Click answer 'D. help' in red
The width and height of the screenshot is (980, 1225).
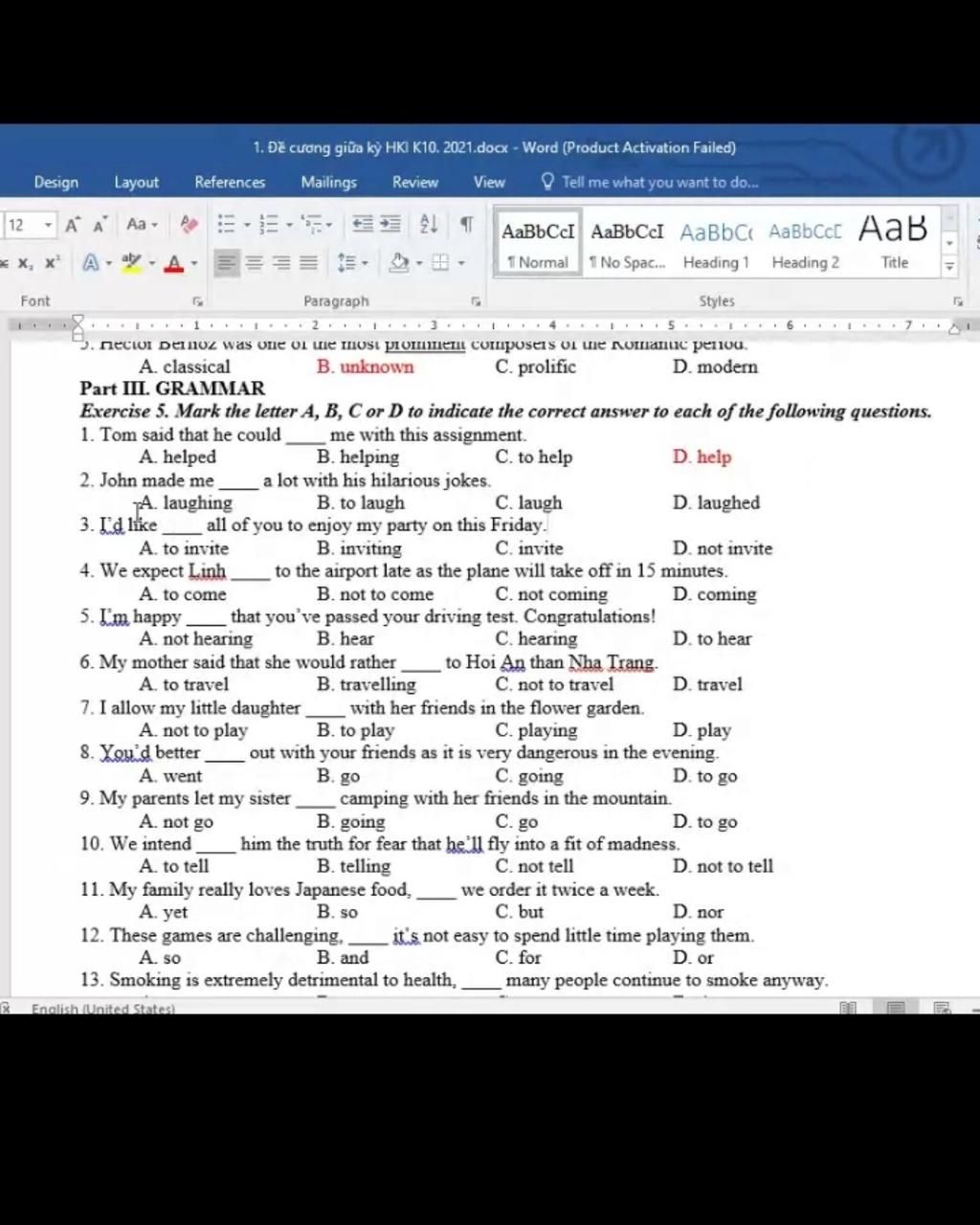702,457
